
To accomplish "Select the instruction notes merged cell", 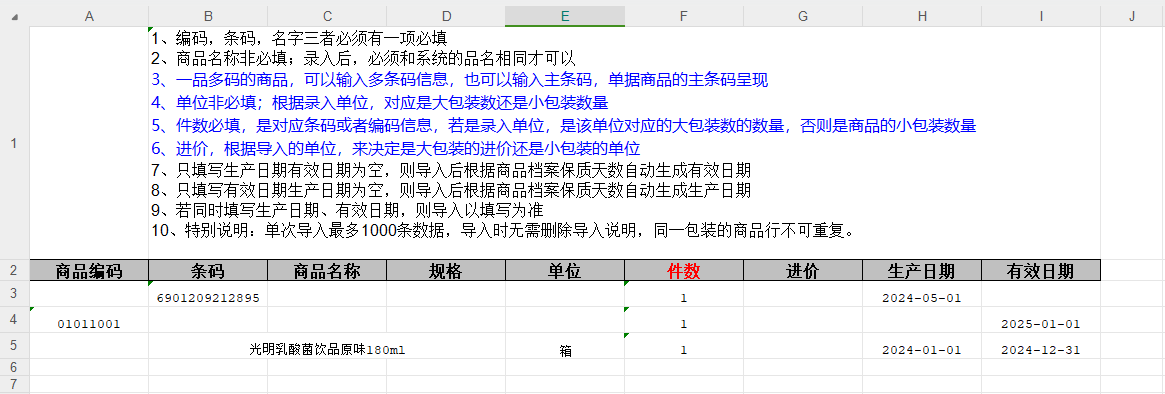I will click(565, 143).
